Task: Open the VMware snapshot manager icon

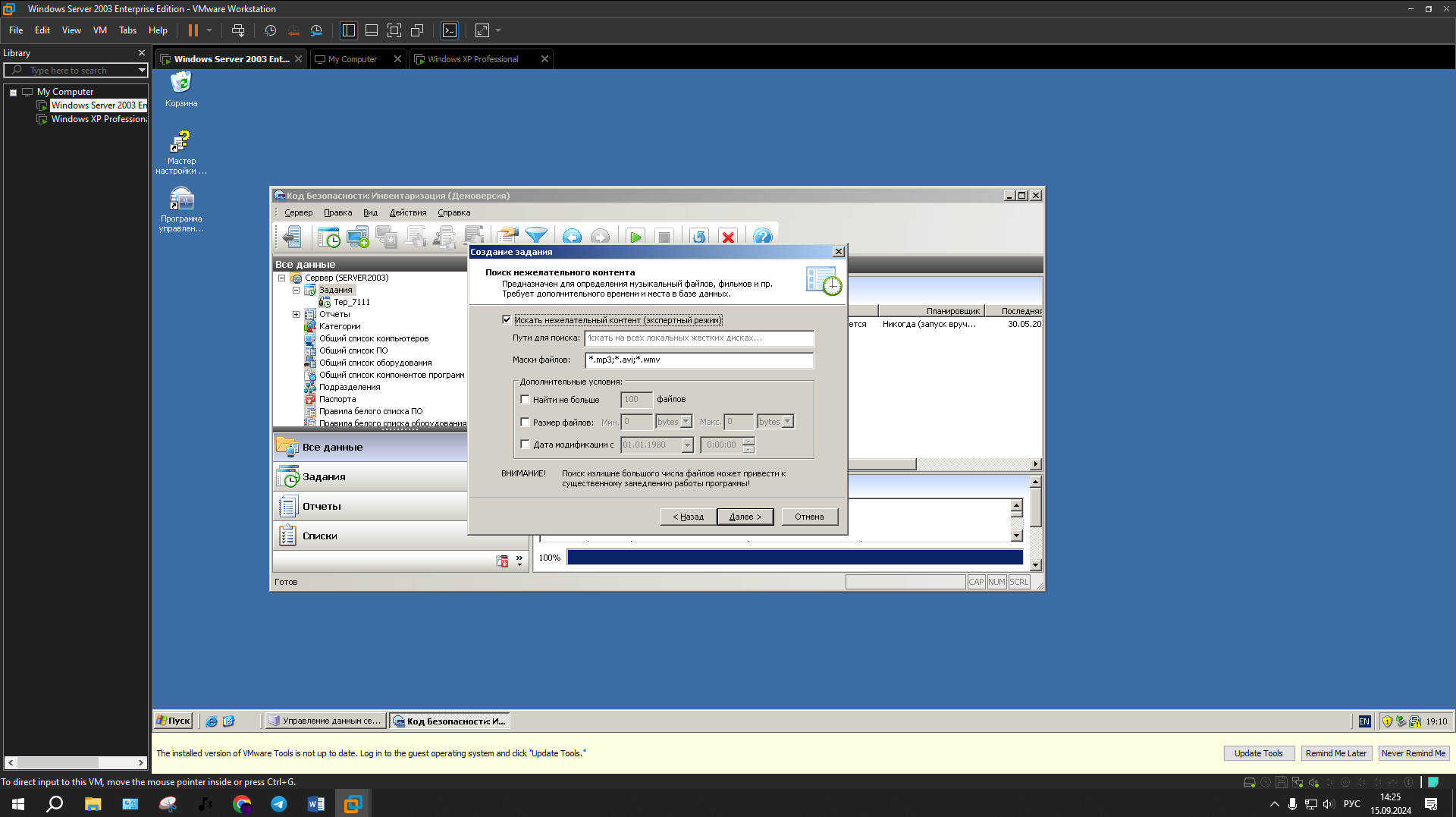Action: [x=316, y=30]
